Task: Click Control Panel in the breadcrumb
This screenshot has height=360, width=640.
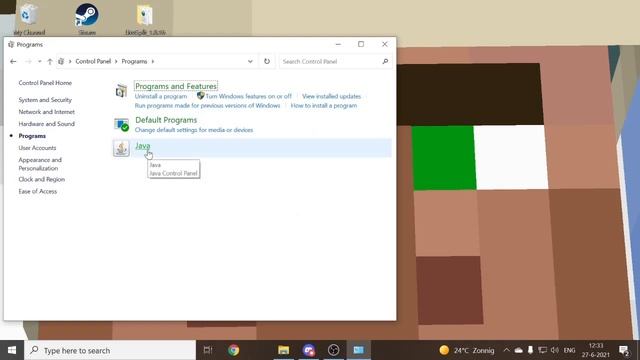Action: click(x=93, y=62)
